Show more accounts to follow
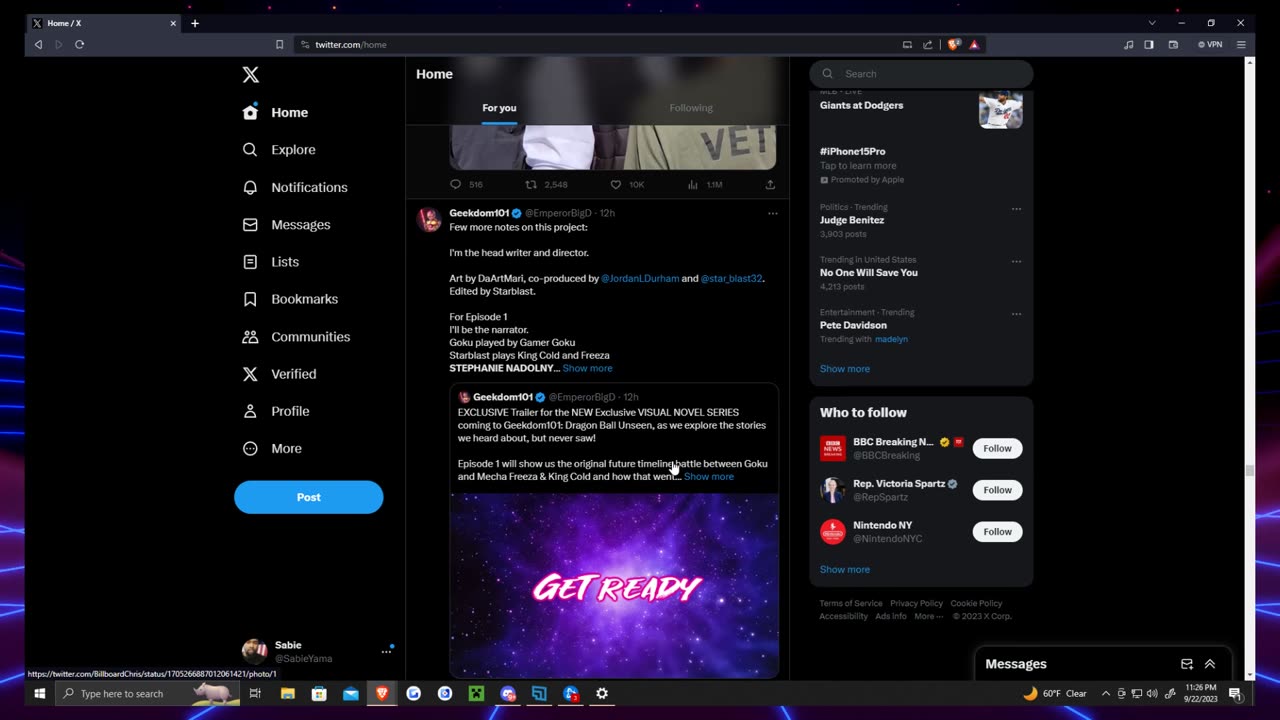 (845, 570)
